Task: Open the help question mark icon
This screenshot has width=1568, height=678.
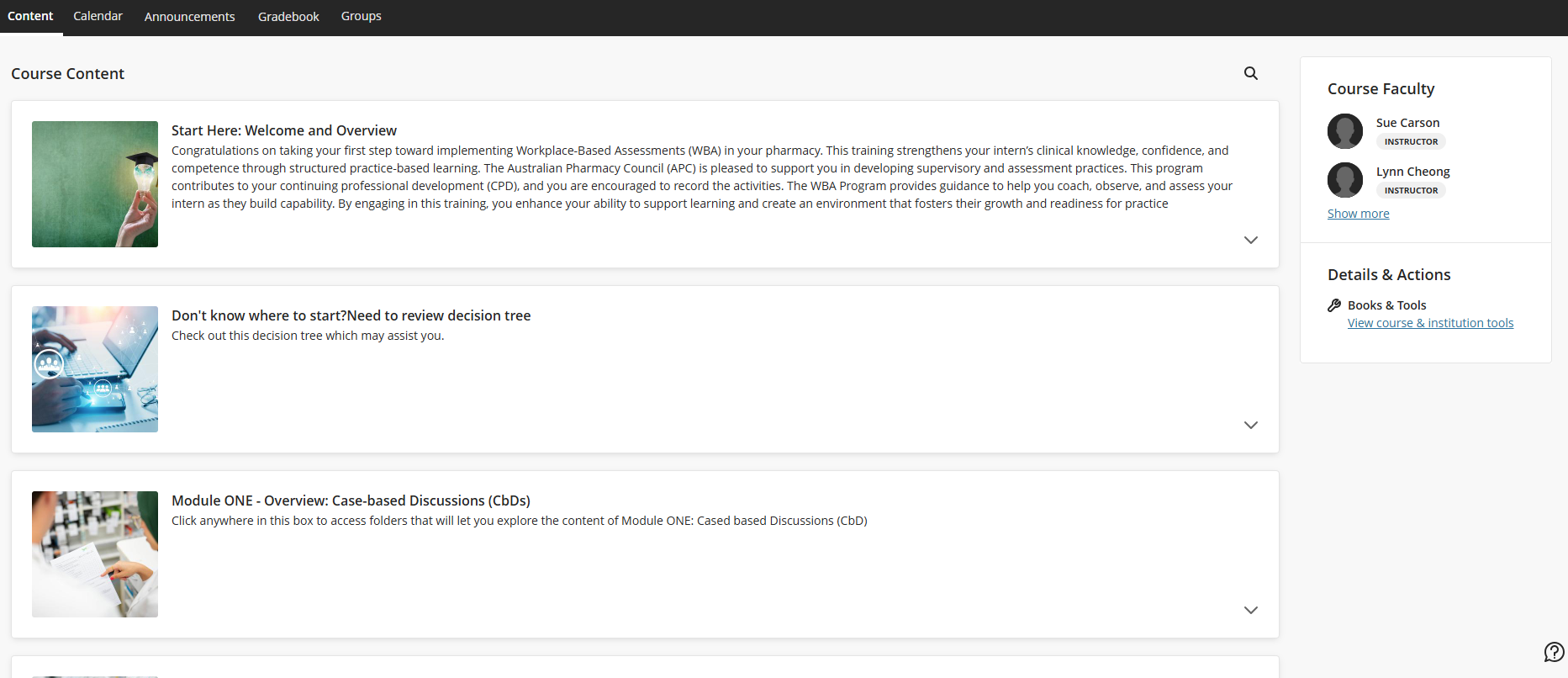Action: point(1554,652)
